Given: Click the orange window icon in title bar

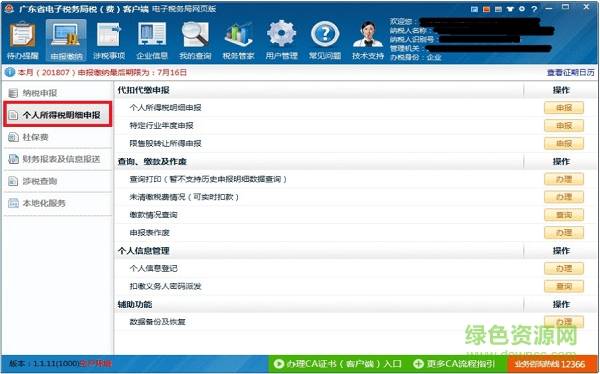Looking at the screenshot, I should click(486, 9).
